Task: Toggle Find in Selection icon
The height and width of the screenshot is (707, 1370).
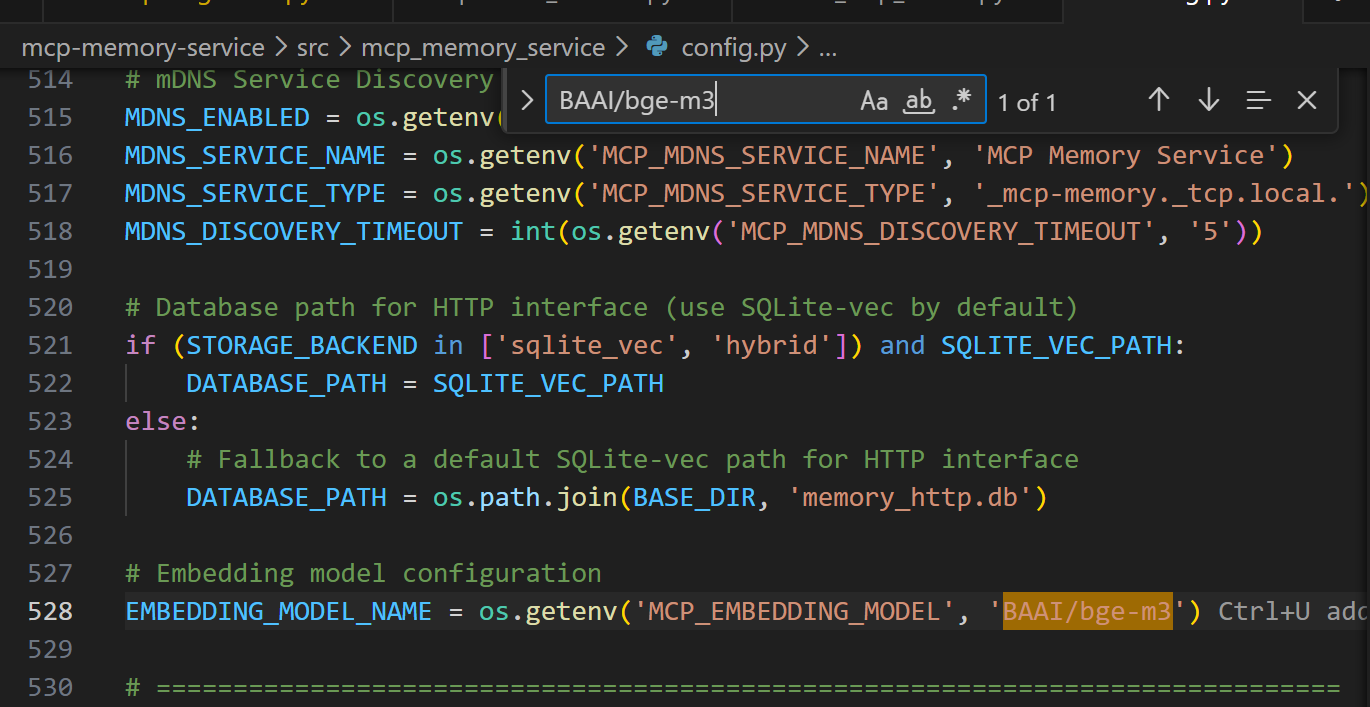Action: tap(1258, 100)
